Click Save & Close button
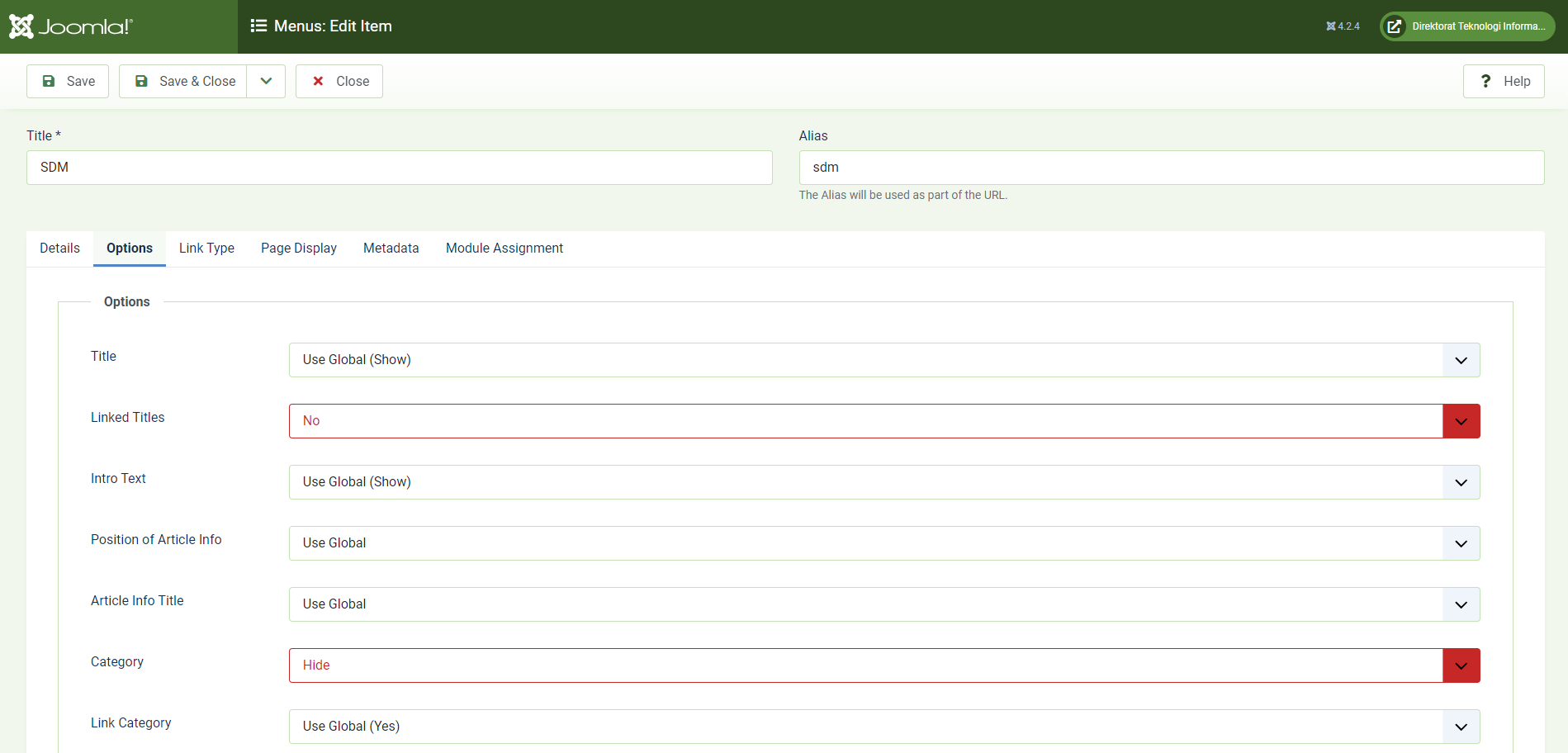Screen dimensions: 1568x753 pos(182,81)
